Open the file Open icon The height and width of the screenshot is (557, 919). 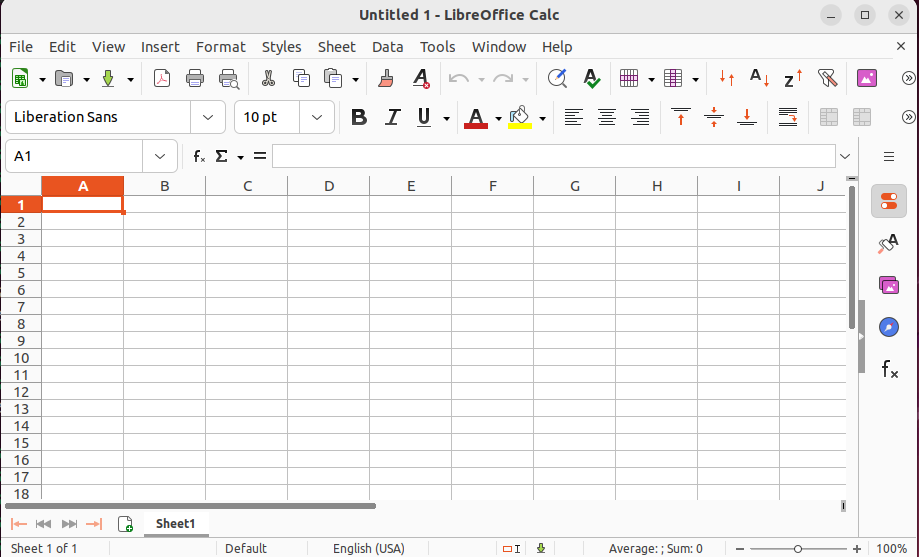(63, 78)
